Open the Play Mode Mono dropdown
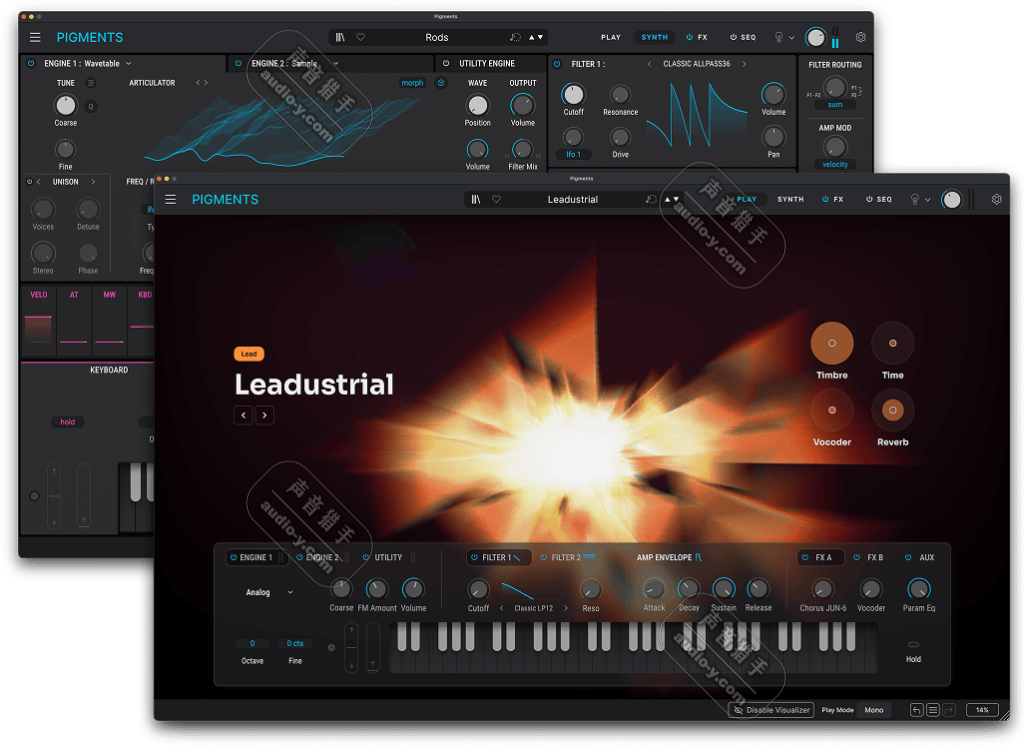This screenshot has width=1024, height=747. tap(874, 710)
